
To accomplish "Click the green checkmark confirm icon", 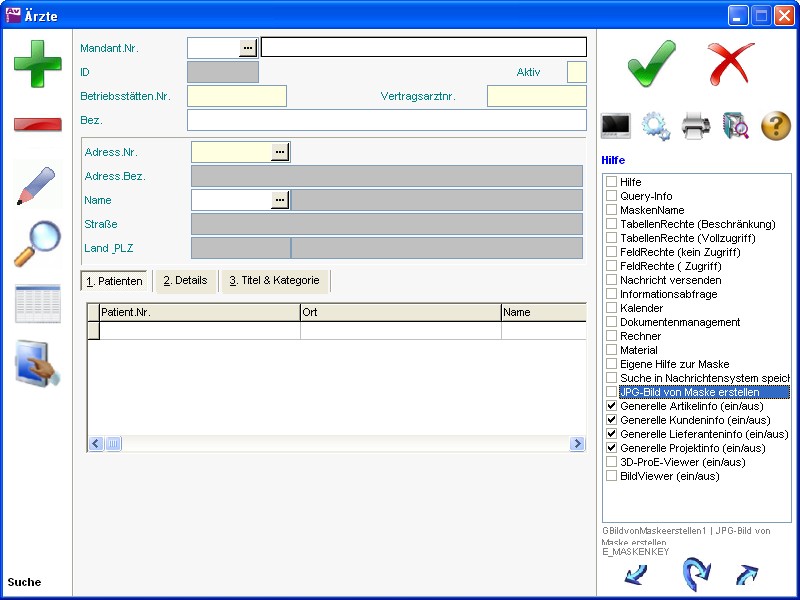I will click(651, 64).
